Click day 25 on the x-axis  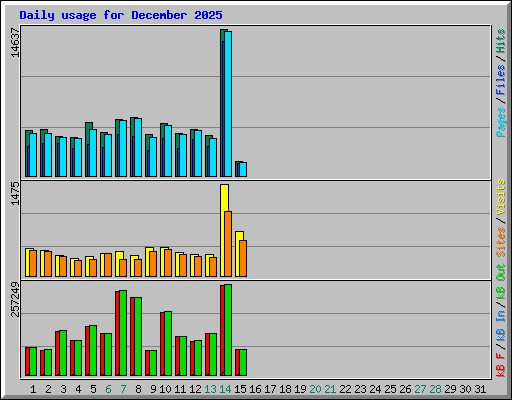tap(390, 389)
